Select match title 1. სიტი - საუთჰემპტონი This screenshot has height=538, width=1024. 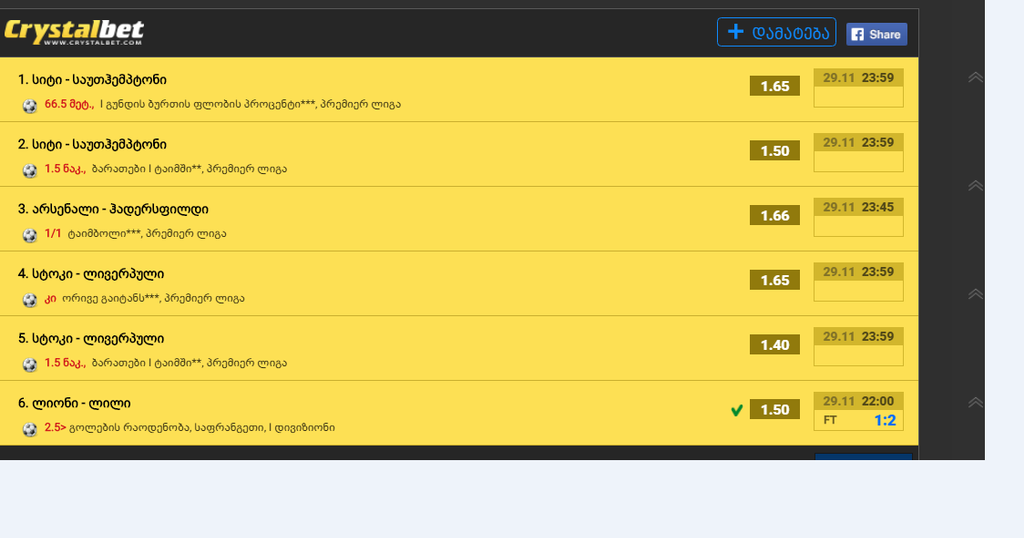[x=92, y=80]
